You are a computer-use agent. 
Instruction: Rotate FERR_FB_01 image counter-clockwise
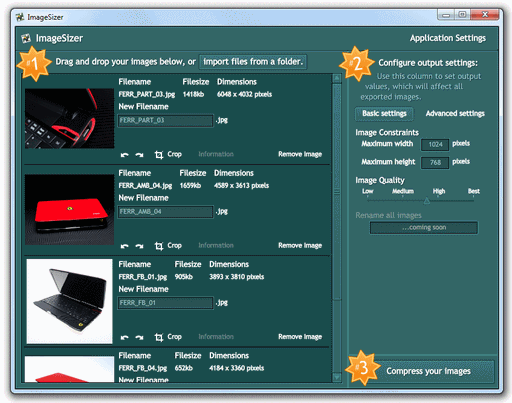tap(125, 337)
